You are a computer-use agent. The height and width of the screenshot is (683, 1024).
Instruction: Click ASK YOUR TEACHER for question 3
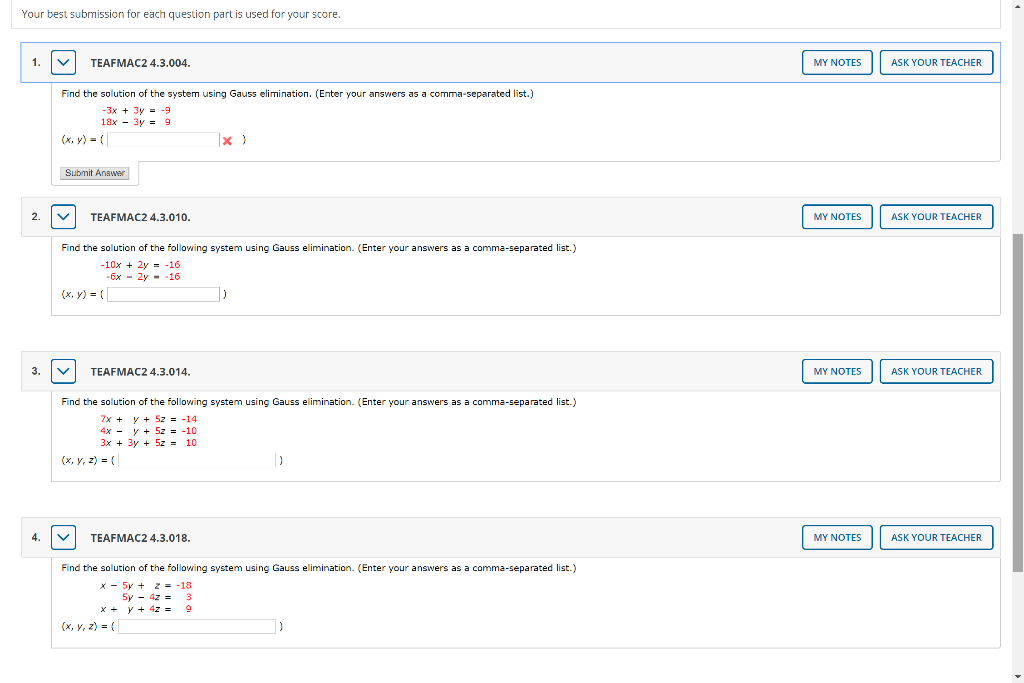tap(936, 371)
